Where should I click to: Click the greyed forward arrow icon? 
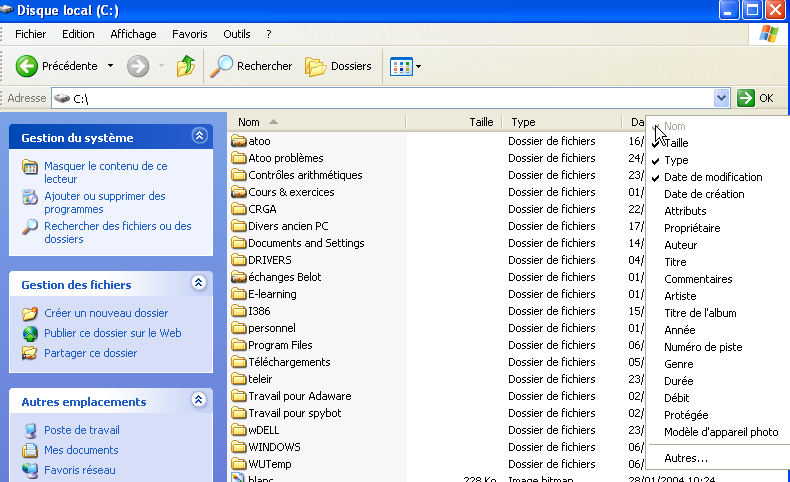click(x=138, y=66)
